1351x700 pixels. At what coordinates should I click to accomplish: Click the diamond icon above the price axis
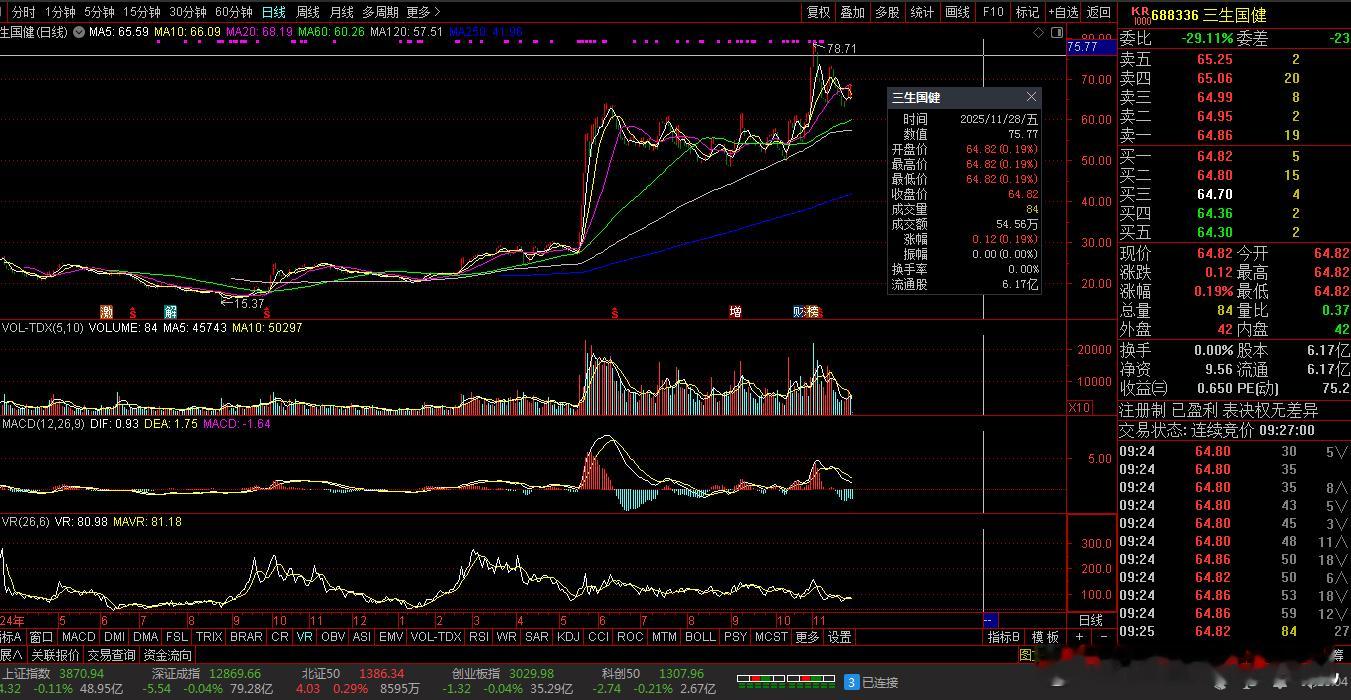point(1037,32)
